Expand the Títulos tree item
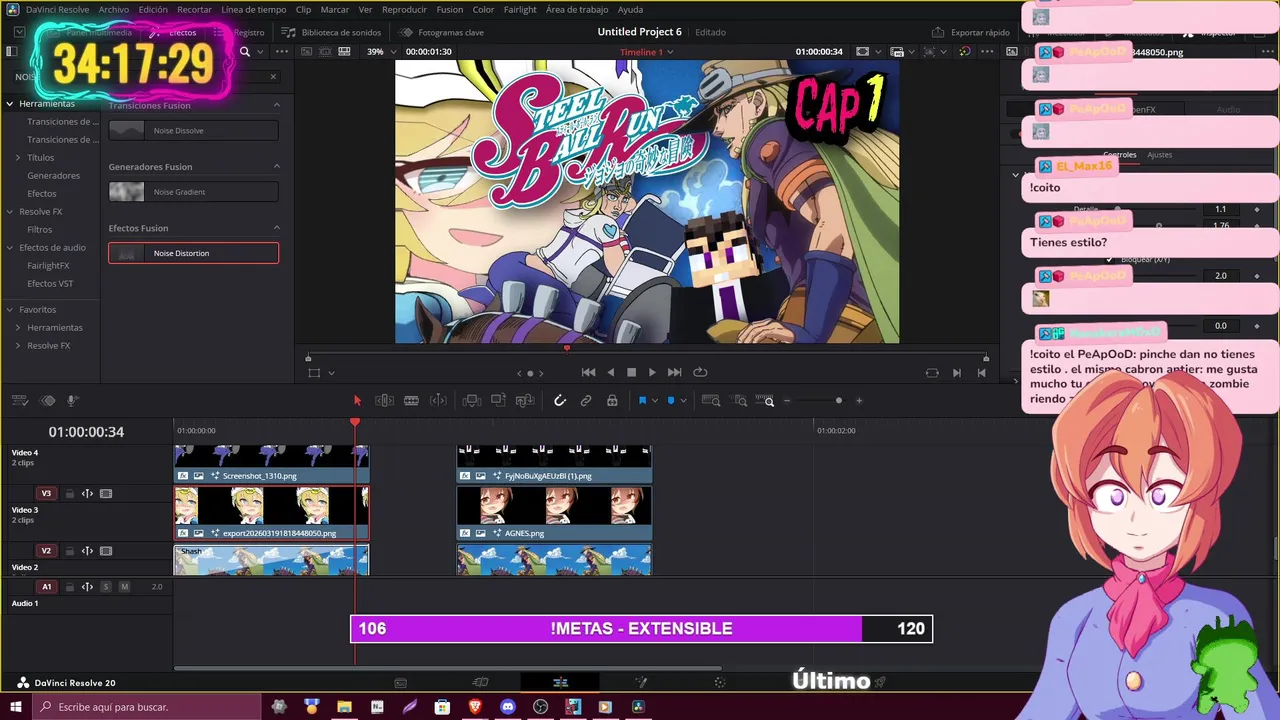Viewport: 1280px width, 720px height. [x=18, y=158]
